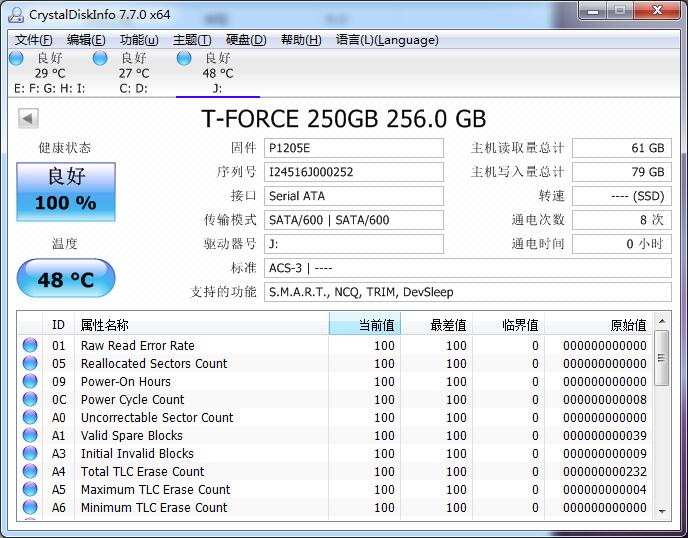Click the 属性名称 column header
The width and height of the screenshot is (688, 538).
click(x=202, y=325)
